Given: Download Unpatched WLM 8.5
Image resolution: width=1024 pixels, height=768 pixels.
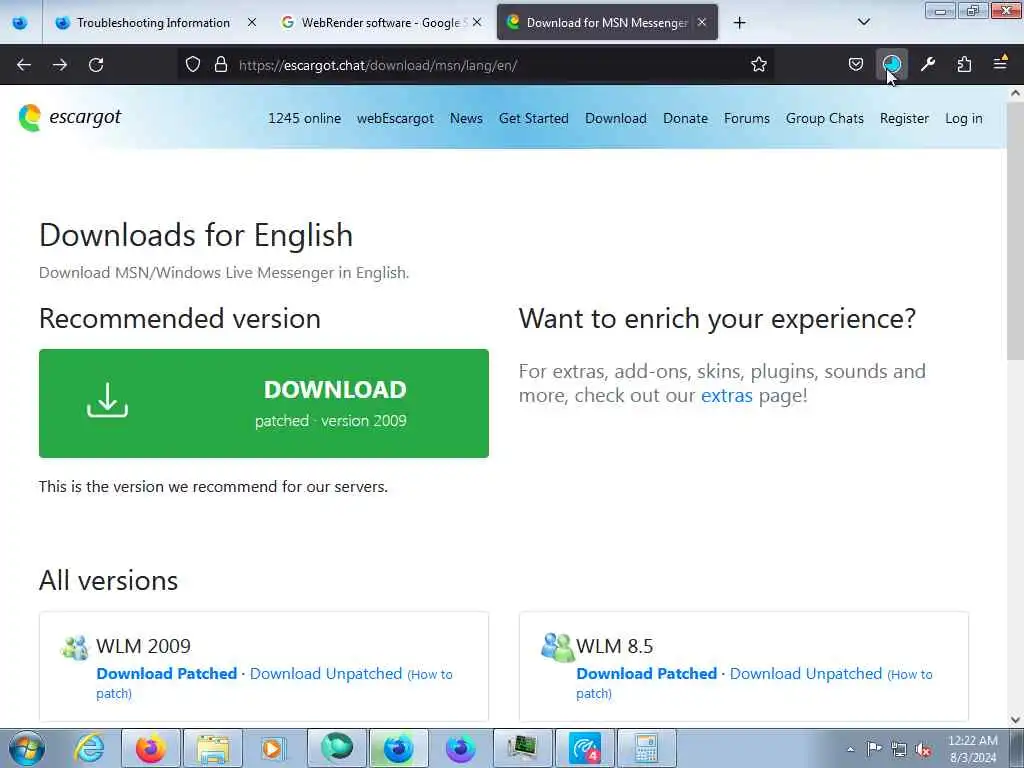Looking at the screenshot, I should (x=806, y=674).
